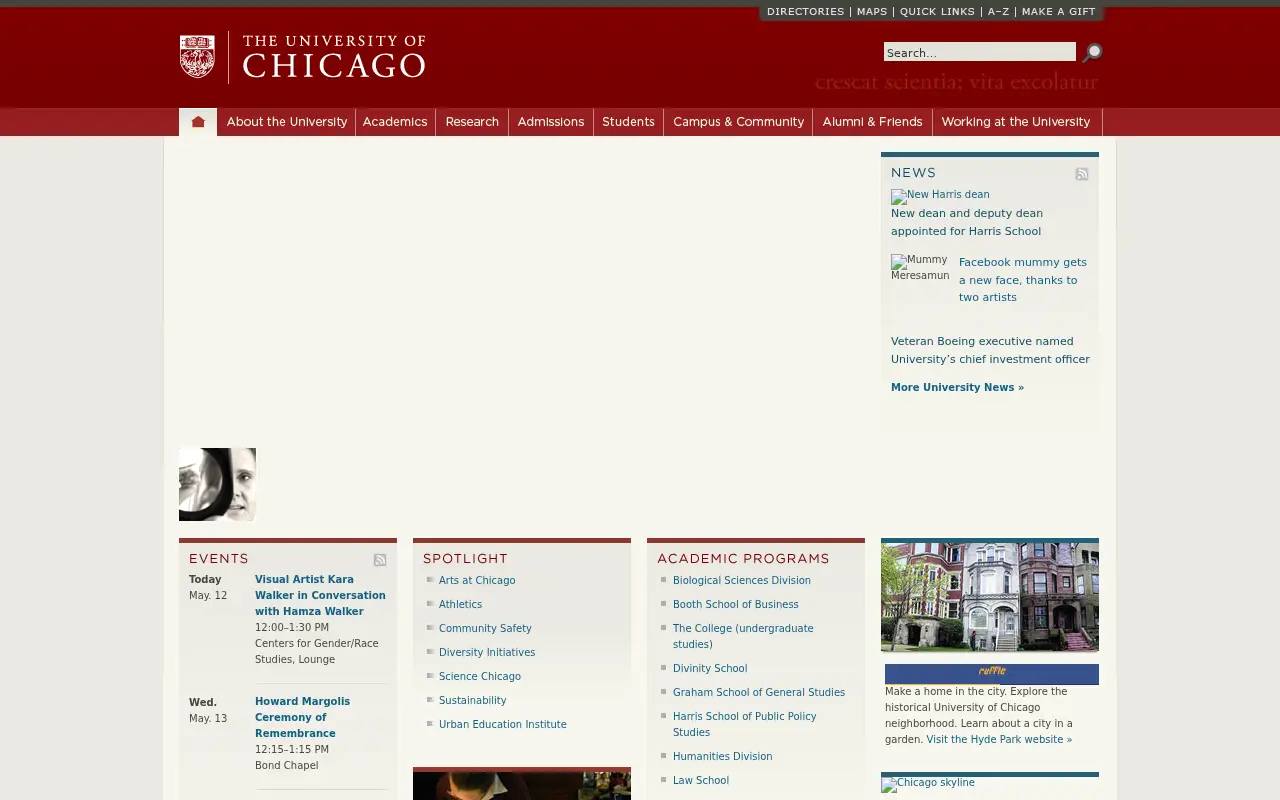The width and height of the screenshot is (1280, 800).
Task: Open Divinity School link
Action: coord(710,668)
